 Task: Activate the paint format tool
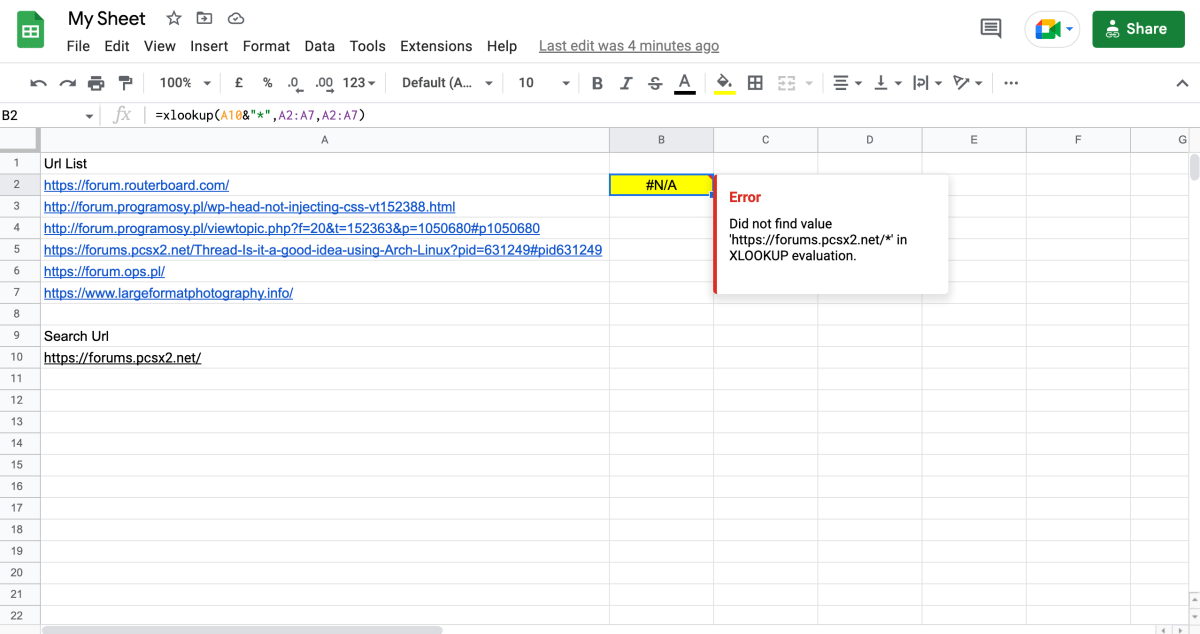(125, 83)
